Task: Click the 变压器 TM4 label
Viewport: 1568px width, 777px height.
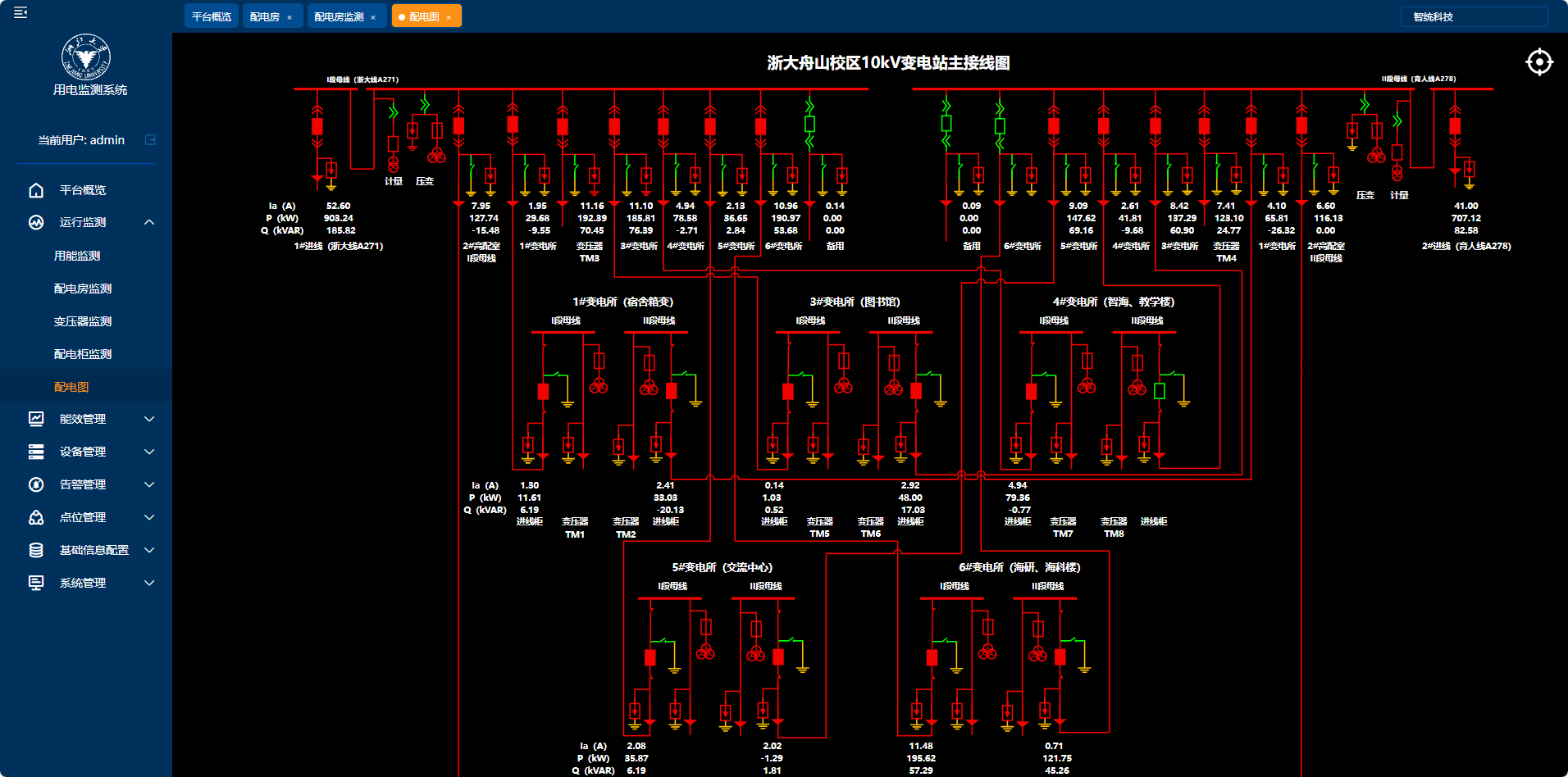Action: coord(1227,252)
